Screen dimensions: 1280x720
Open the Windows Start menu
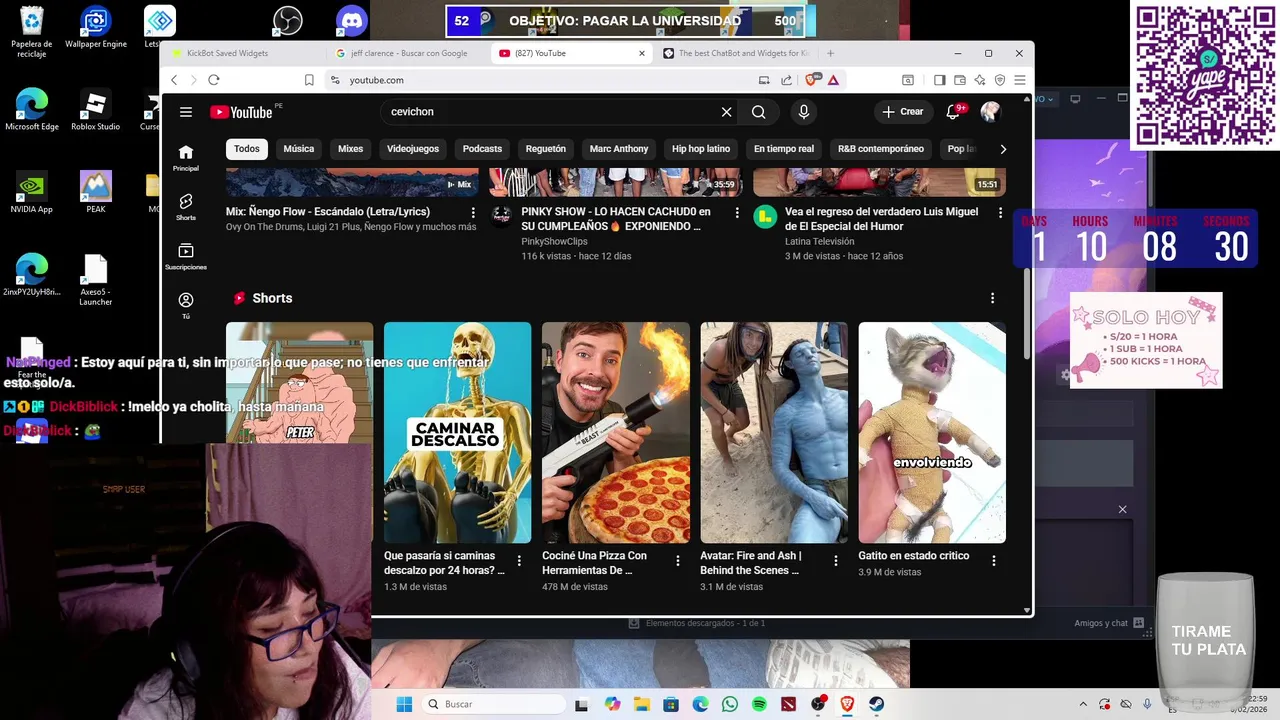coord(404,704)
